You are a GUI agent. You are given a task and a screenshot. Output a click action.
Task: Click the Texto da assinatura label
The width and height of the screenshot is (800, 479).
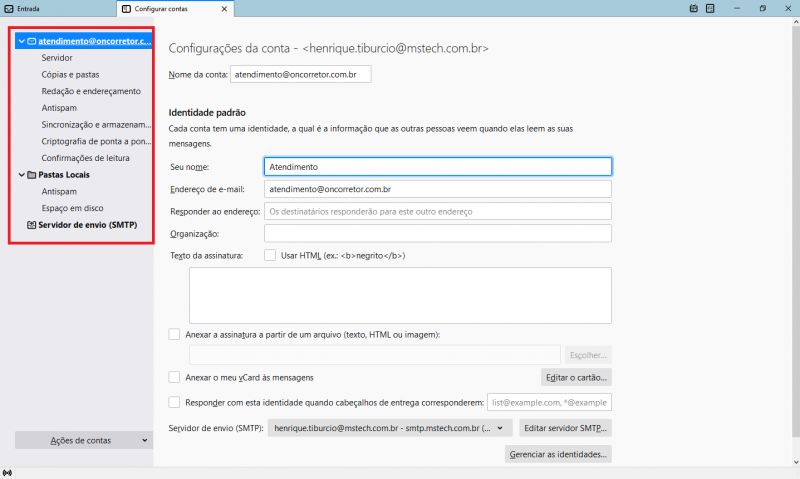point(207,256)
